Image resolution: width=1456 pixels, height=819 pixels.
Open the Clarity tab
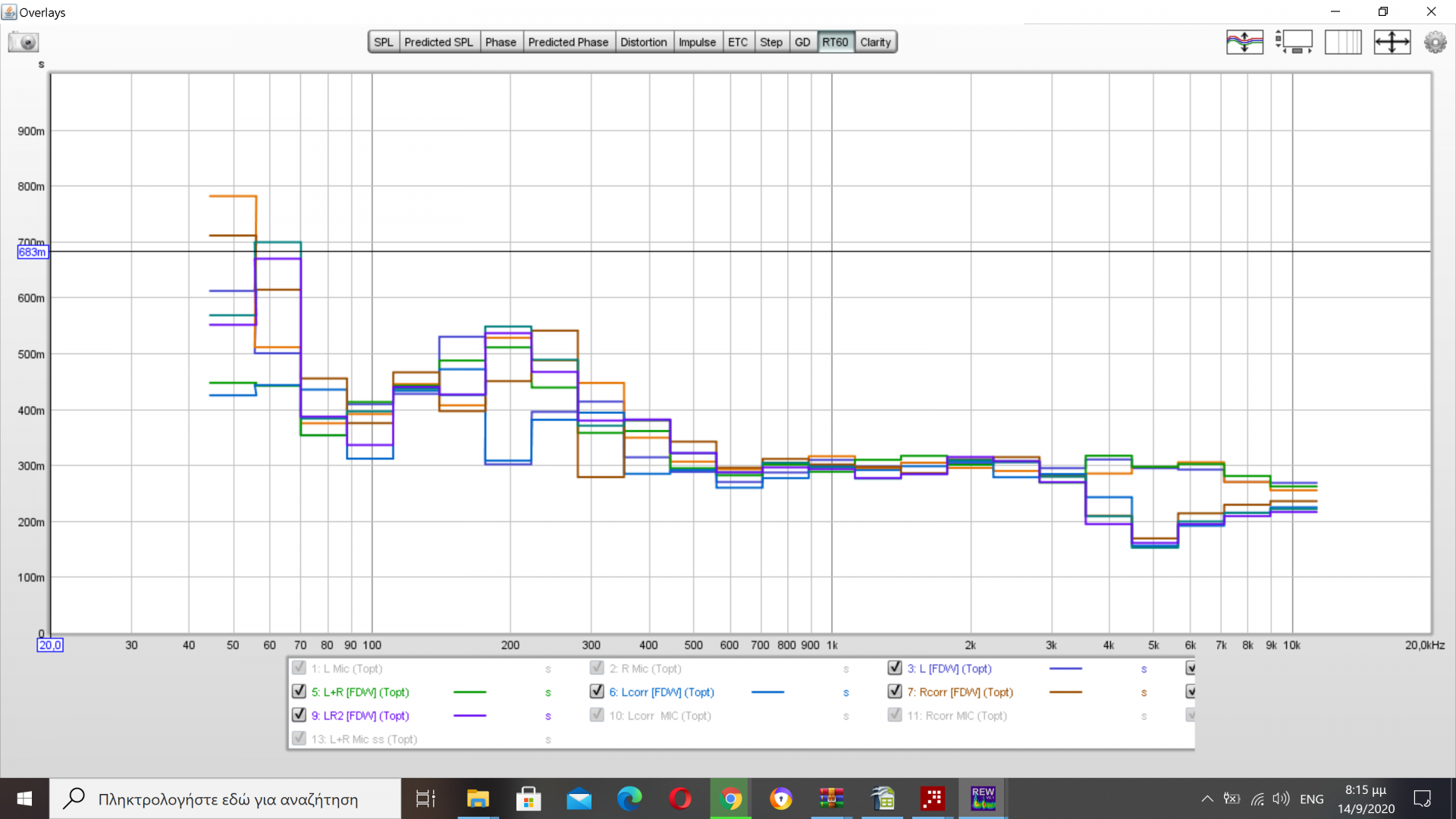pos(875,42)
